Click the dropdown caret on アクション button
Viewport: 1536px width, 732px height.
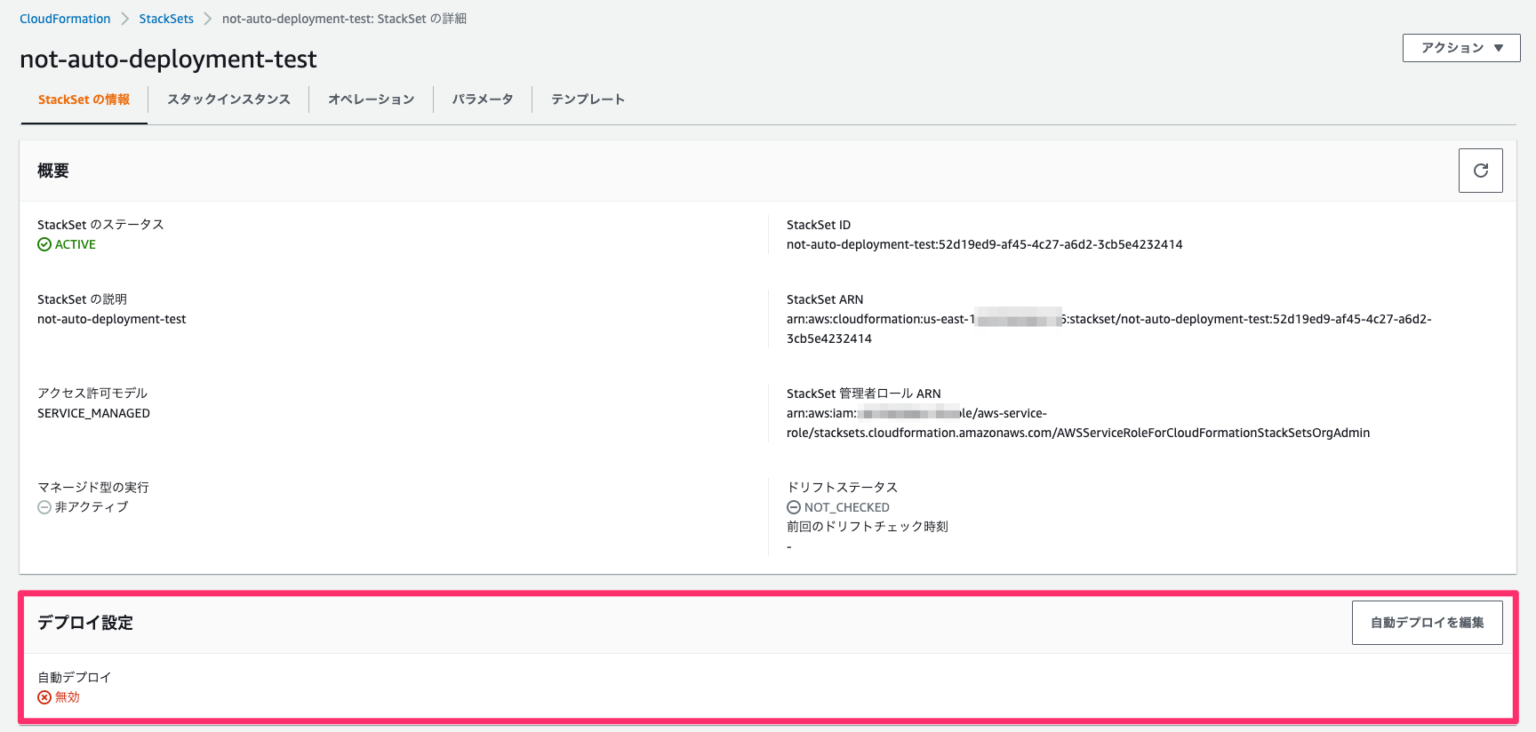(1499, 47)
